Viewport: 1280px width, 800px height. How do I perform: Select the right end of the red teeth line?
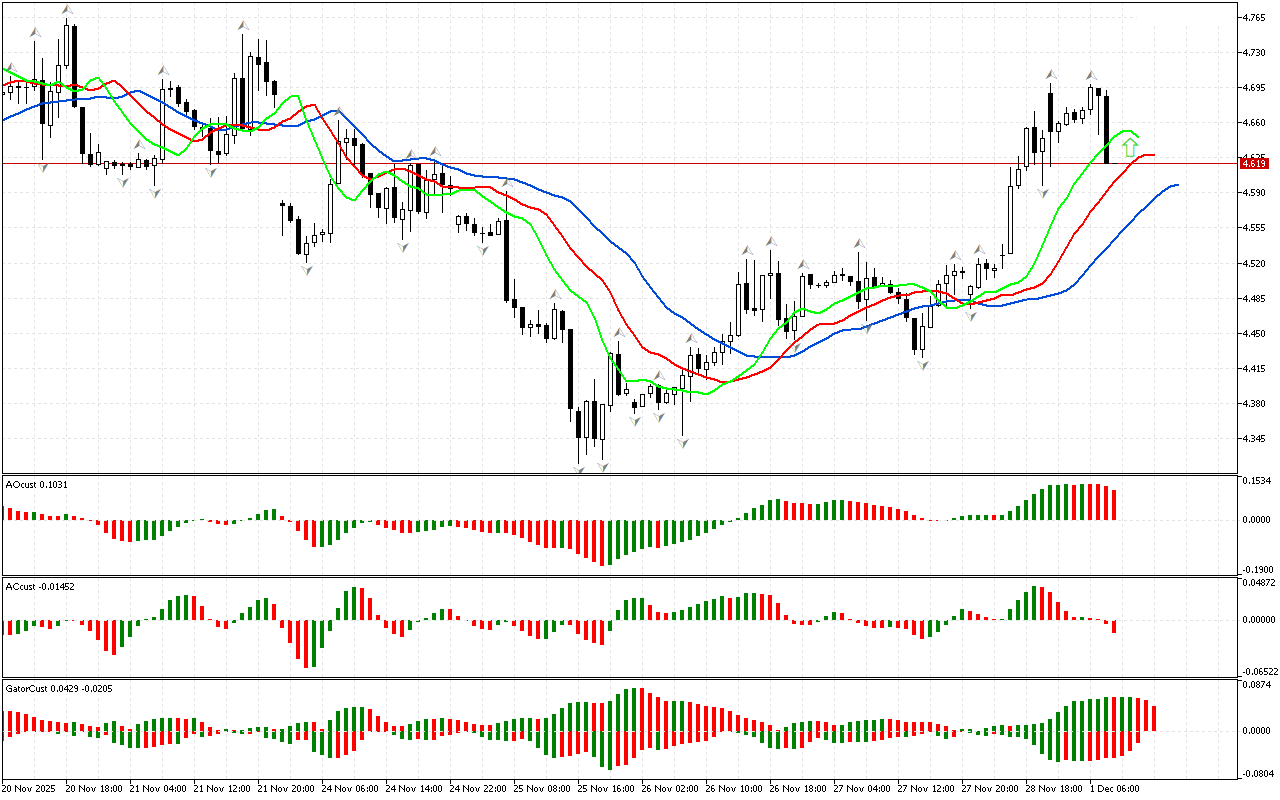point(1152,155)
